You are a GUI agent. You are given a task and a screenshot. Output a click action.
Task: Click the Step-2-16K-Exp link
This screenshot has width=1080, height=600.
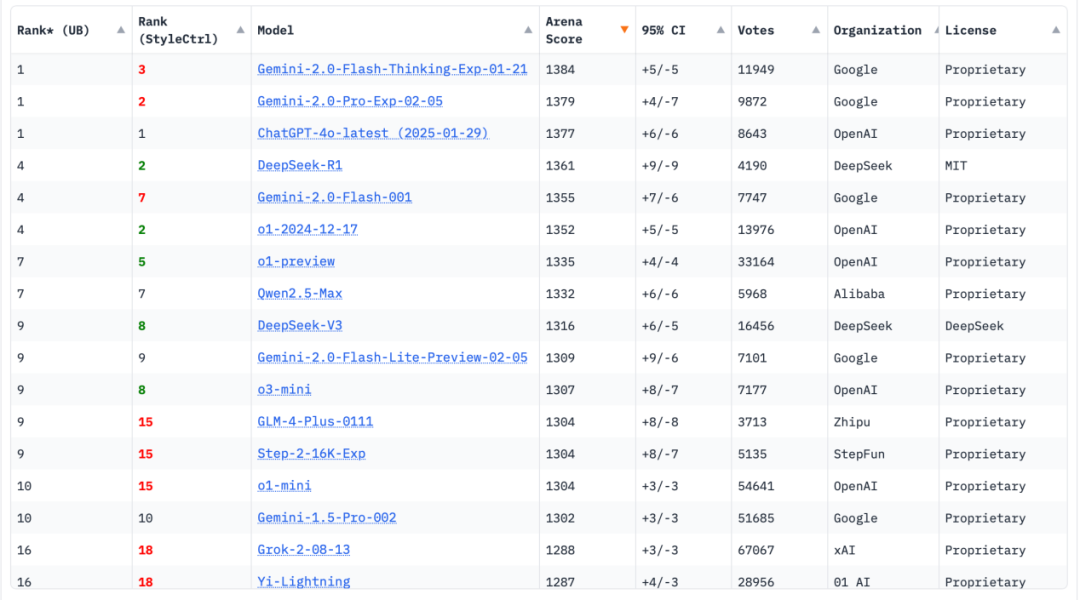(x=311, y=454)
